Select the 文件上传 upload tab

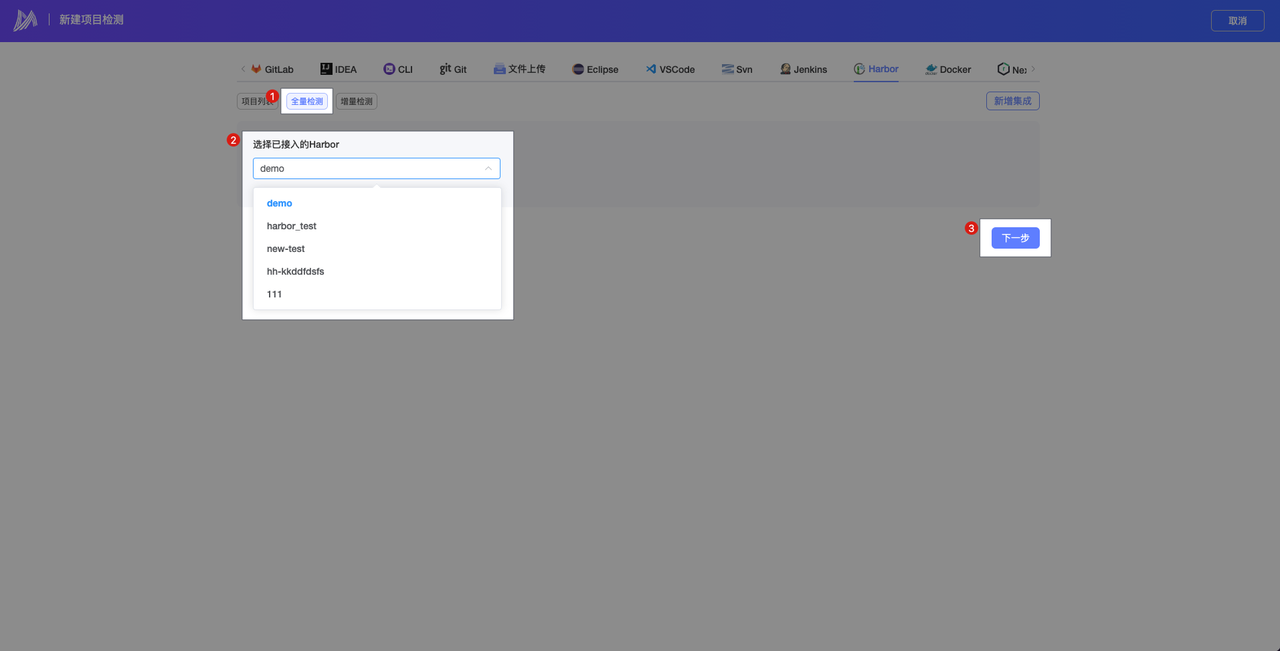[519, 69]
